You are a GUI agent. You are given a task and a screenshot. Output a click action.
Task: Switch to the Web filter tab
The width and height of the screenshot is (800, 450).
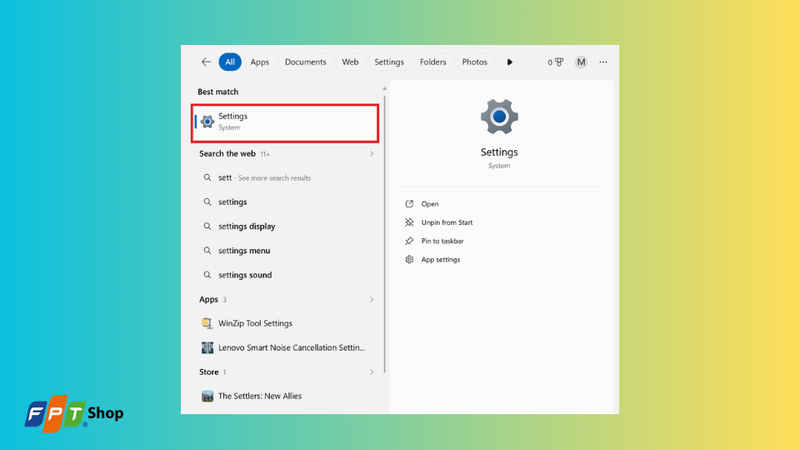tap(350, 62)
